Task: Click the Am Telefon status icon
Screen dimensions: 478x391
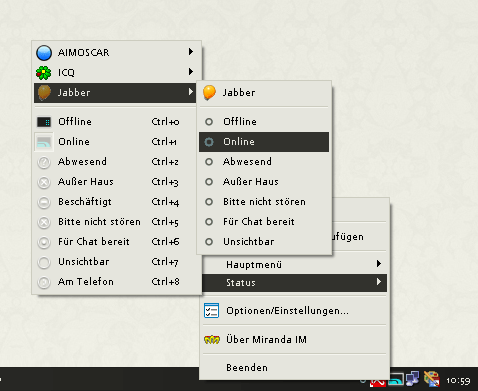Action: click(x=44, y=282)
